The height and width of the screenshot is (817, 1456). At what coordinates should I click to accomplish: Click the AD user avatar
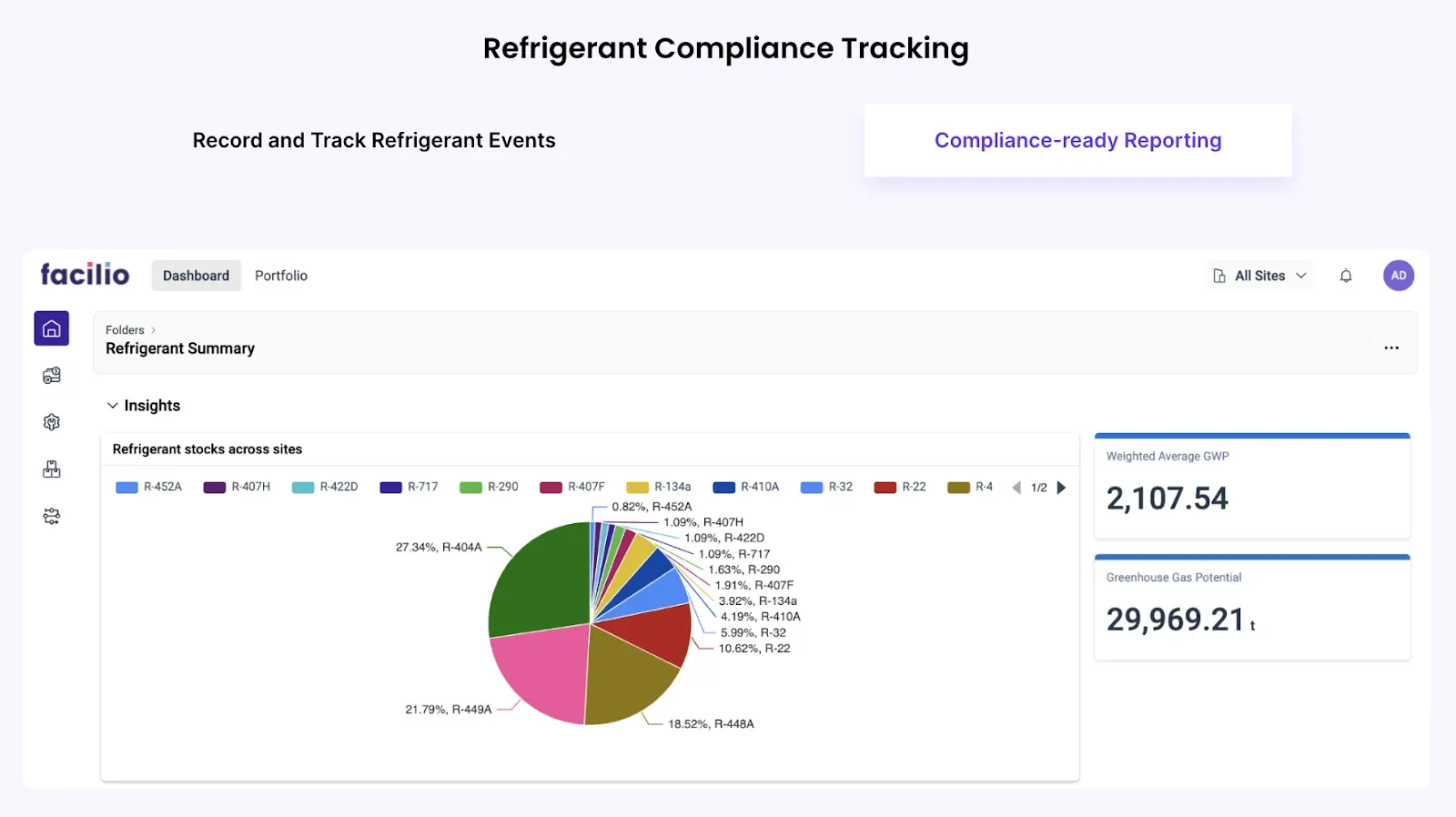1399,276
